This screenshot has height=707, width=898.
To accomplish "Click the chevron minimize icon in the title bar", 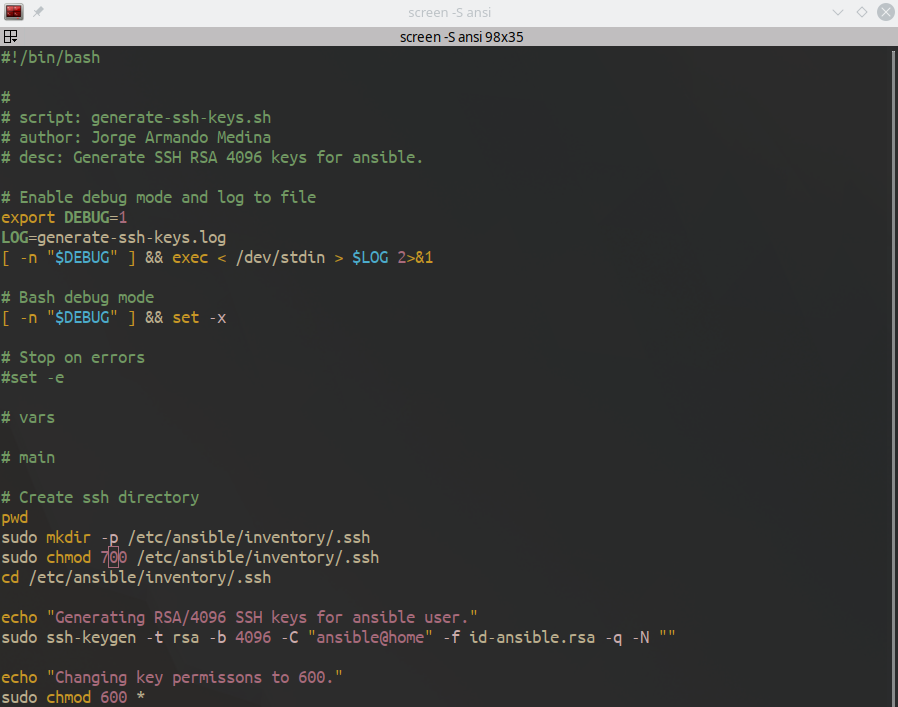I will coord(838,12).
